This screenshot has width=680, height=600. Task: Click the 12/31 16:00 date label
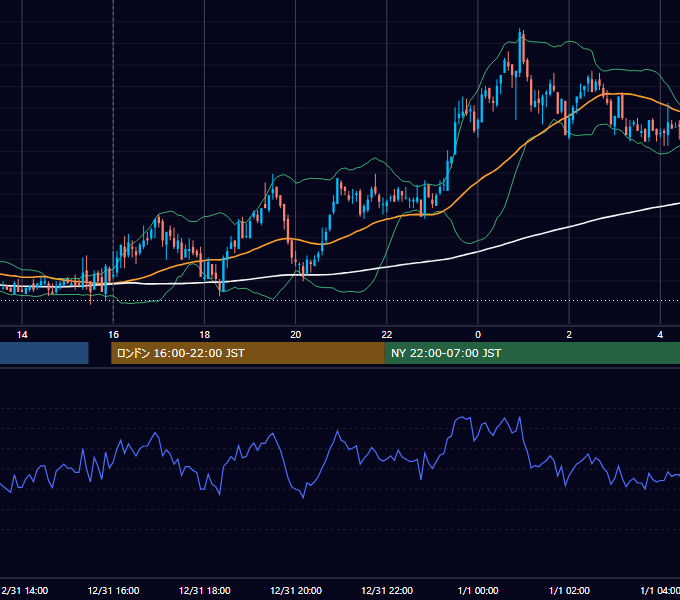pos(113,590)
